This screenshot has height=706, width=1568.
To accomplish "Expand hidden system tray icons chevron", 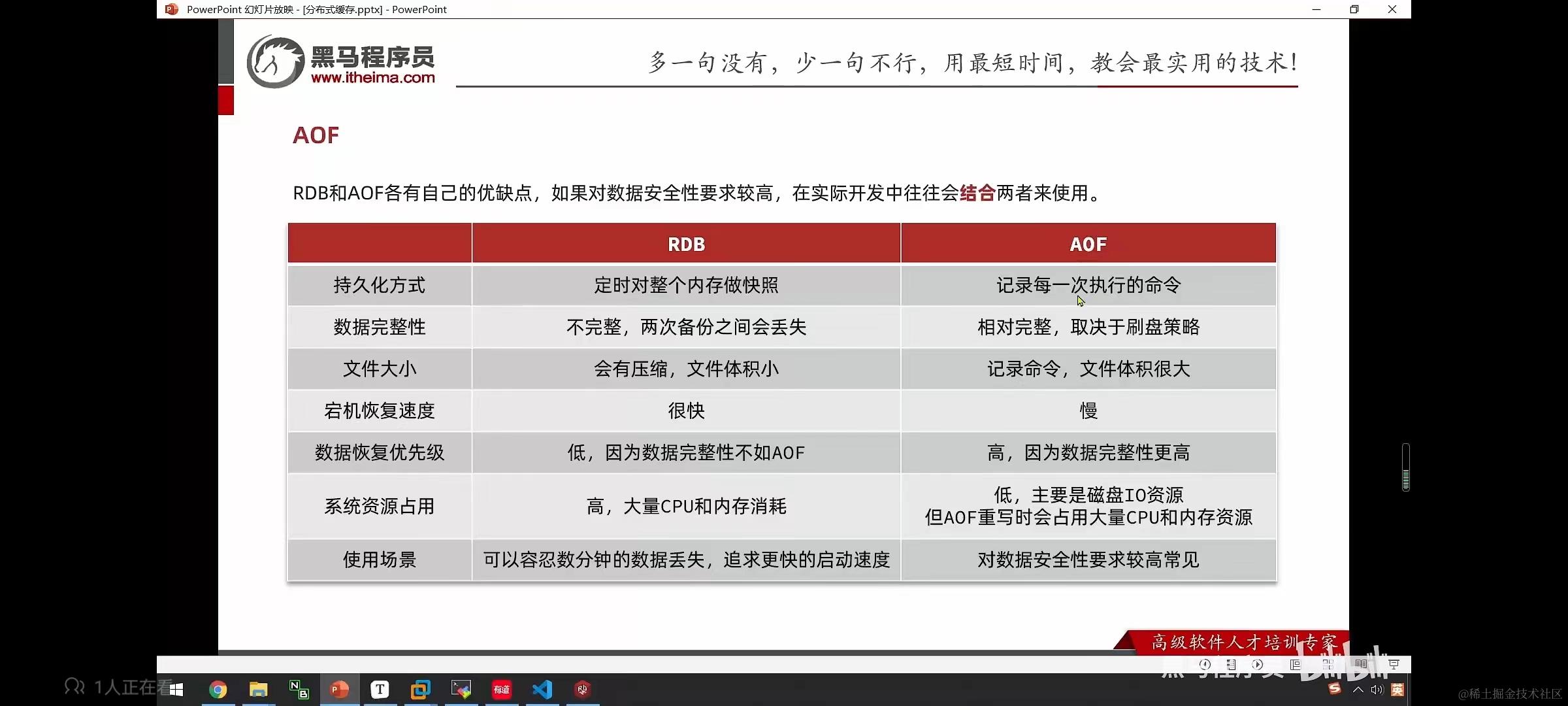I will tap(1358, 690).
